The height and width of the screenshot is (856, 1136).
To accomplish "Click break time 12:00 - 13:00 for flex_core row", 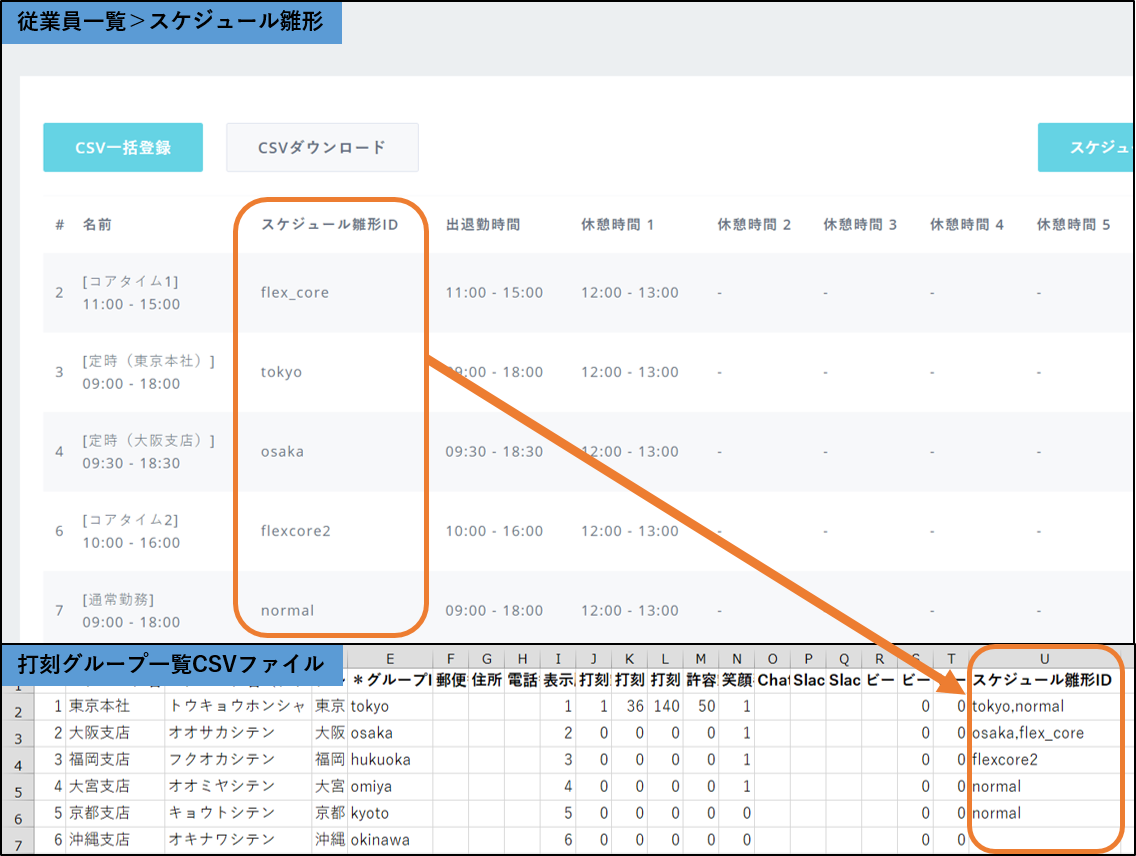I will [x=630, y=293].
